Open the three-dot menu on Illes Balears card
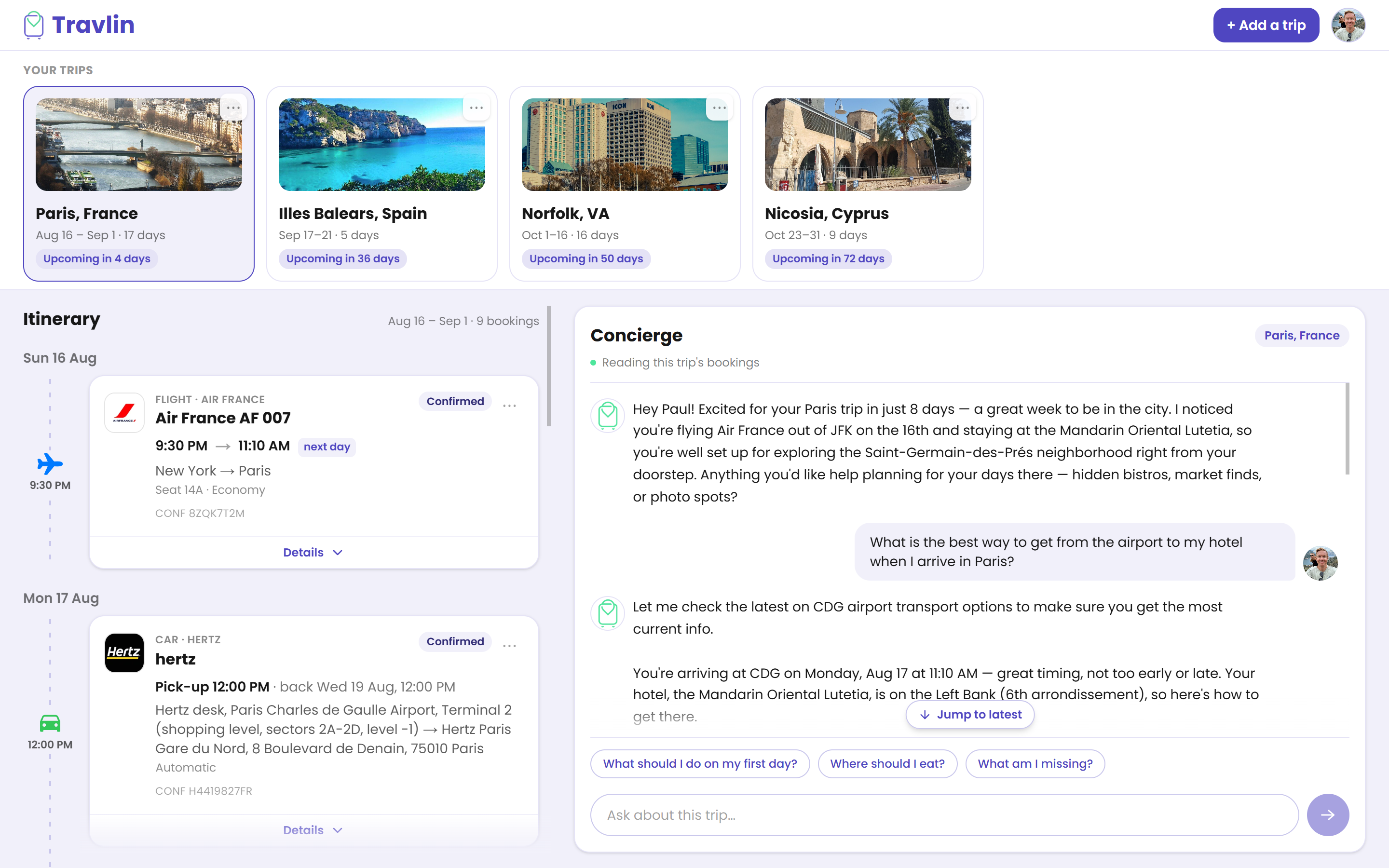The height and width of the screenshot is (868, 1389). tap(477, 108)
